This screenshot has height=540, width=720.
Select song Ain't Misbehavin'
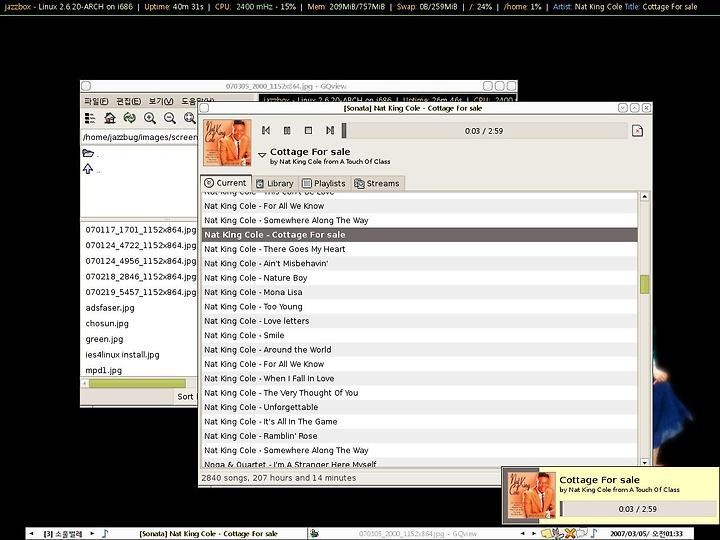coord(419,264)
